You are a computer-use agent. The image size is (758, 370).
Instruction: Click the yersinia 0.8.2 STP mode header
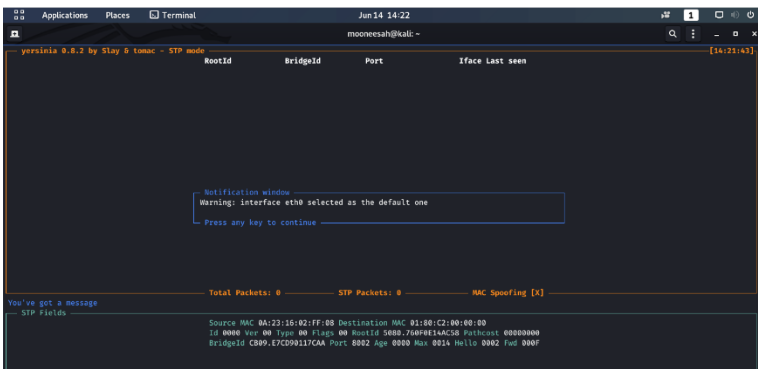pyautogui.click(x=113, y=51)
